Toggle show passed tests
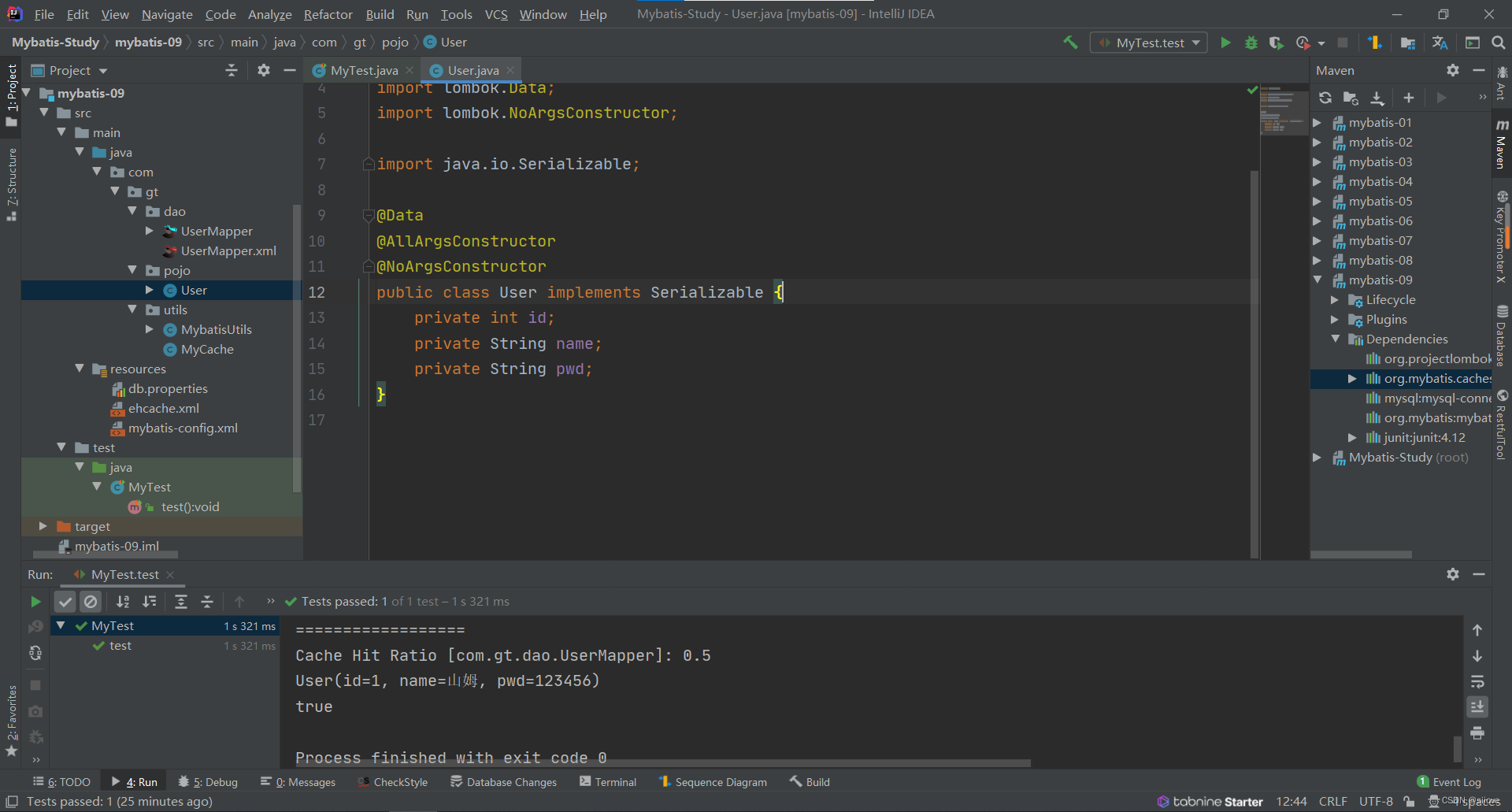 click(x=65, y=602)
